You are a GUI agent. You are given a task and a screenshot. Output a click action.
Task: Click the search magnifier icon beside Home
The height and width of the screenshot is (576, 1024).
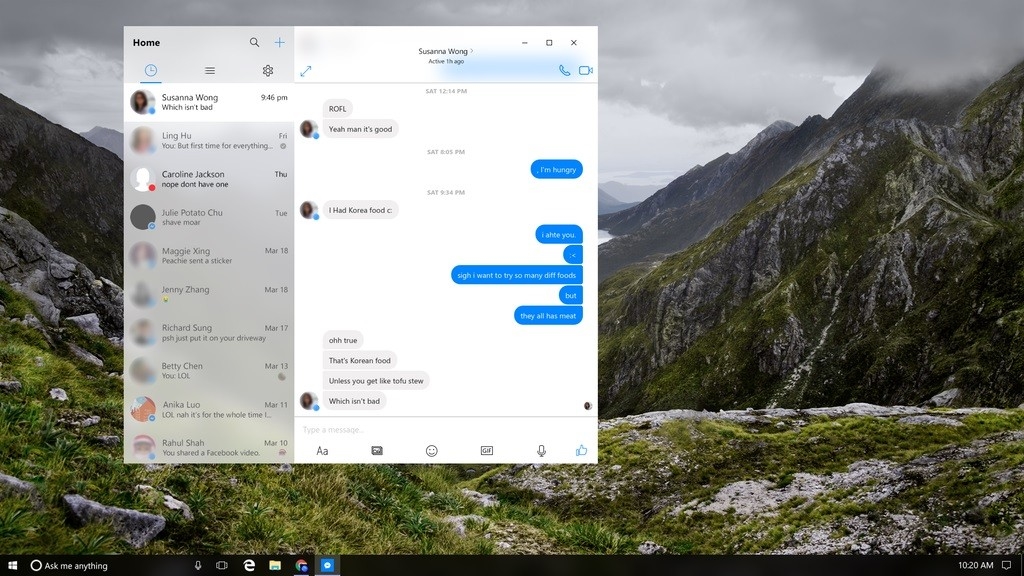coord(254,43)
